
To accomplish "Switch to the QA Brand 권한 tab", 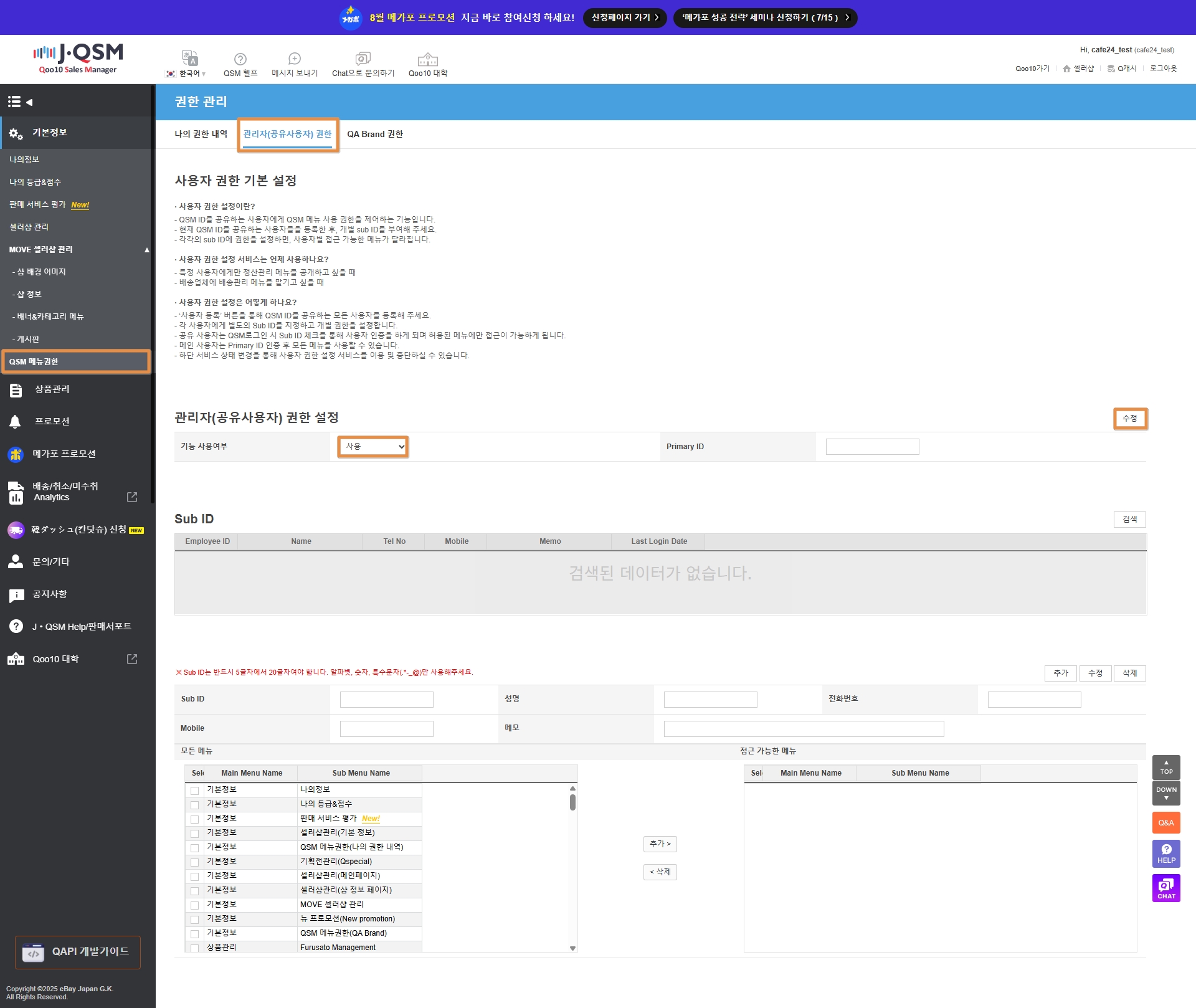I will pos(375,134).
